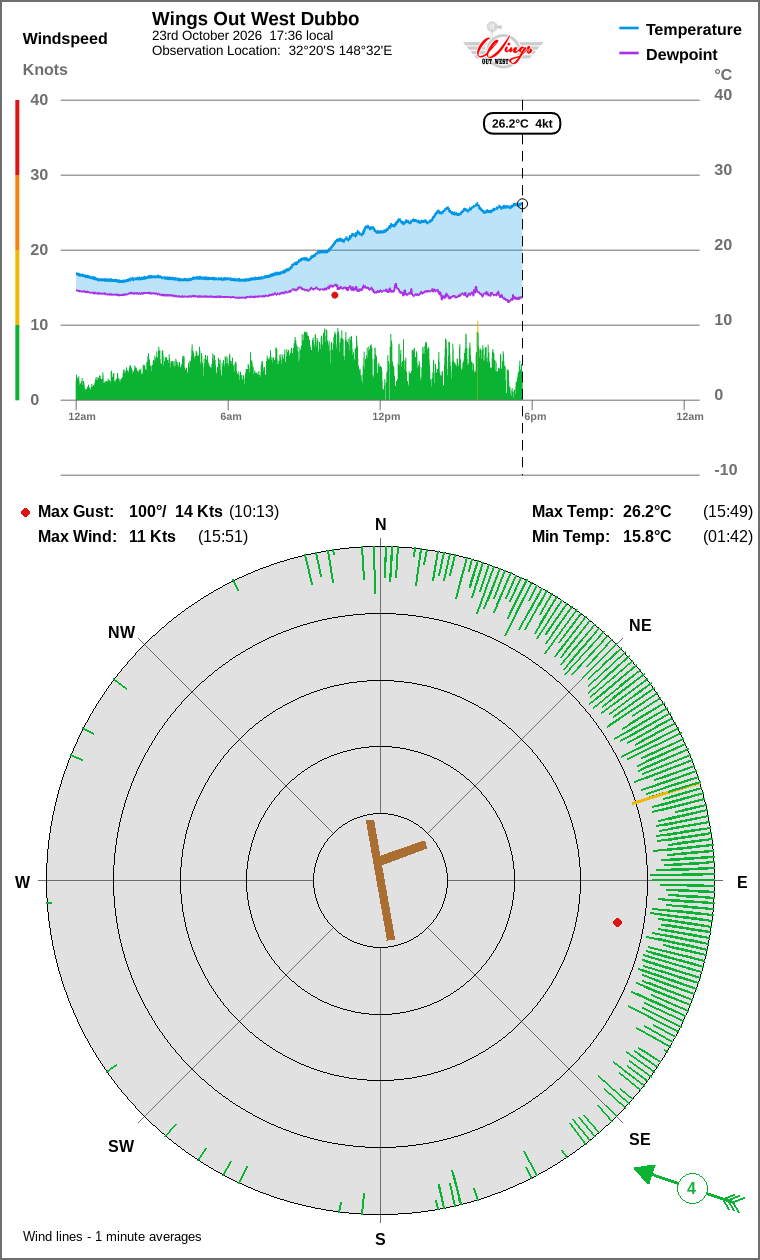760x1260 pixels.
Task: Click the red dot beside Max Gust label
Action: [25, 512]
